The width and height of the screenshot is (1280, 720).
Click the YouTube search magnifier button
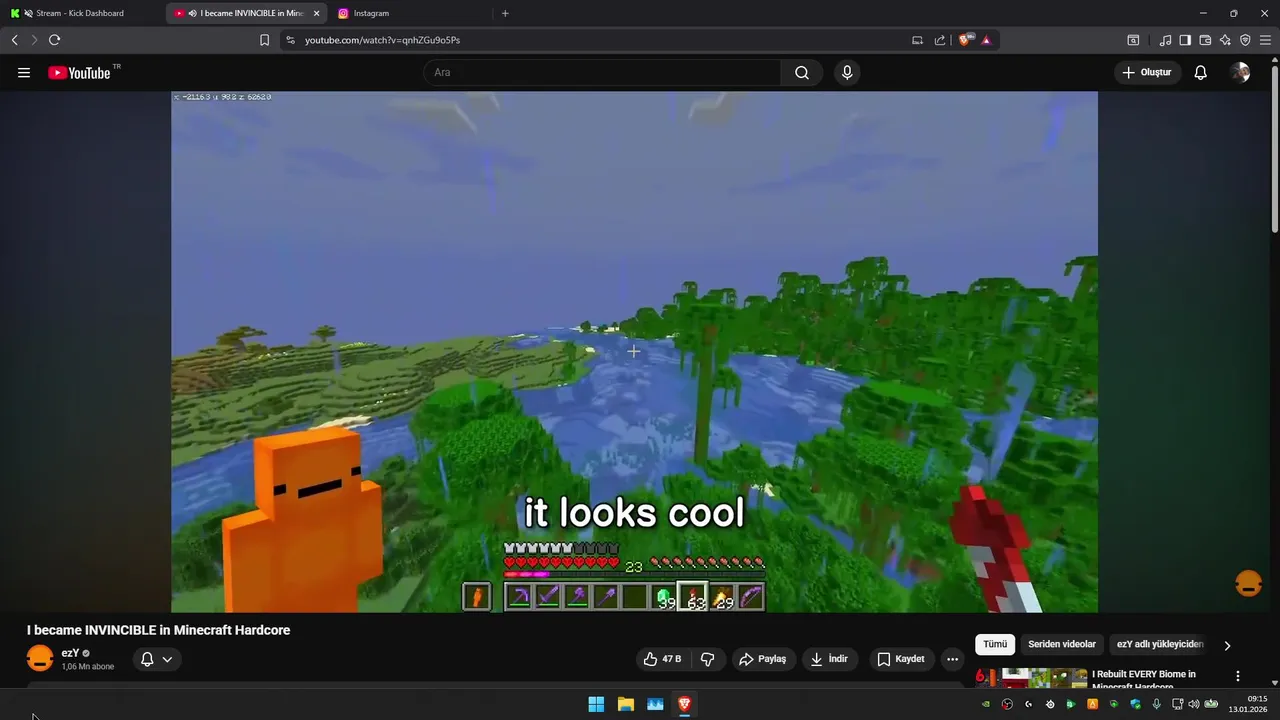coord(802,73)
